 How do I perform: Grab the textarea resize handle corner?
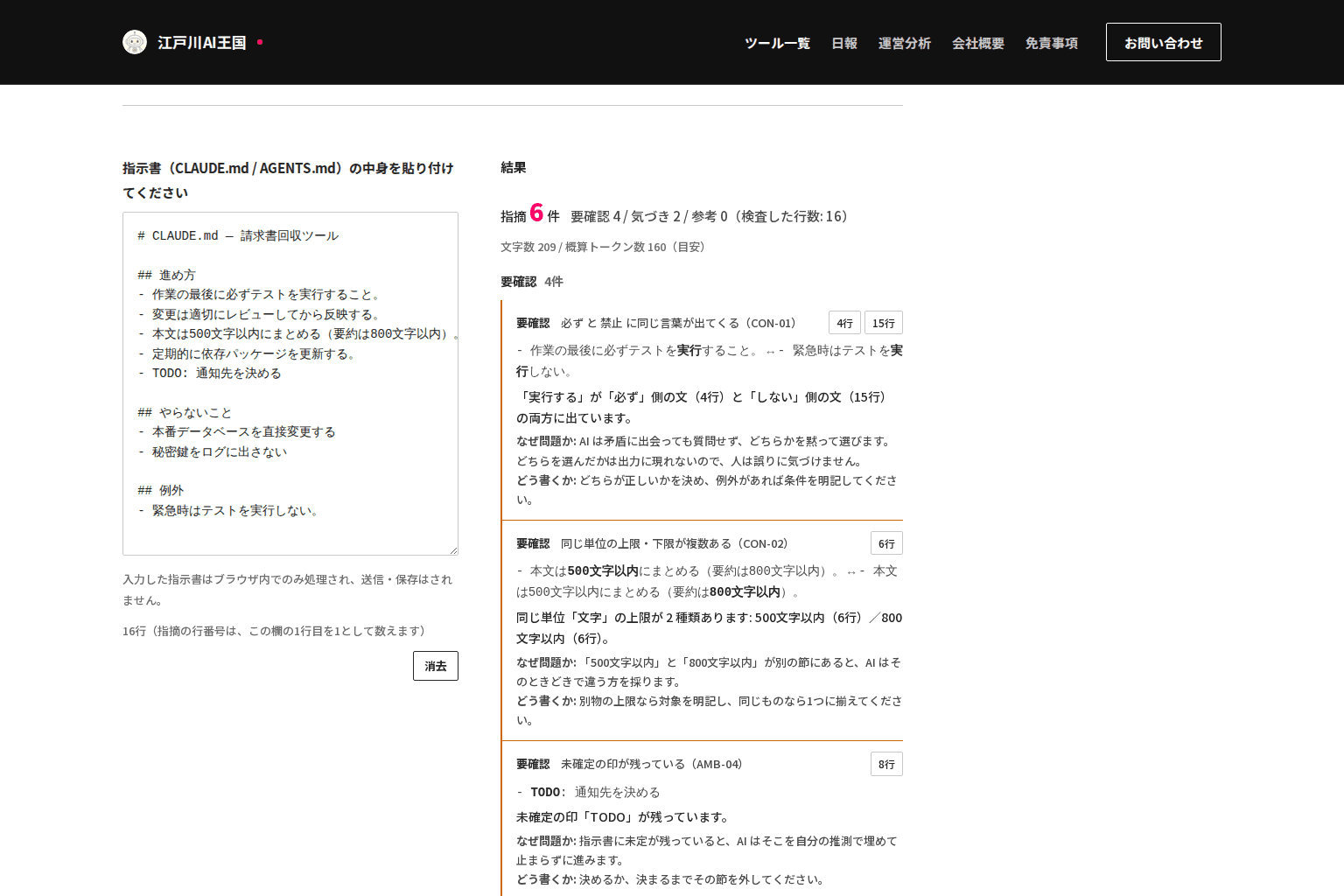[453, 550]
